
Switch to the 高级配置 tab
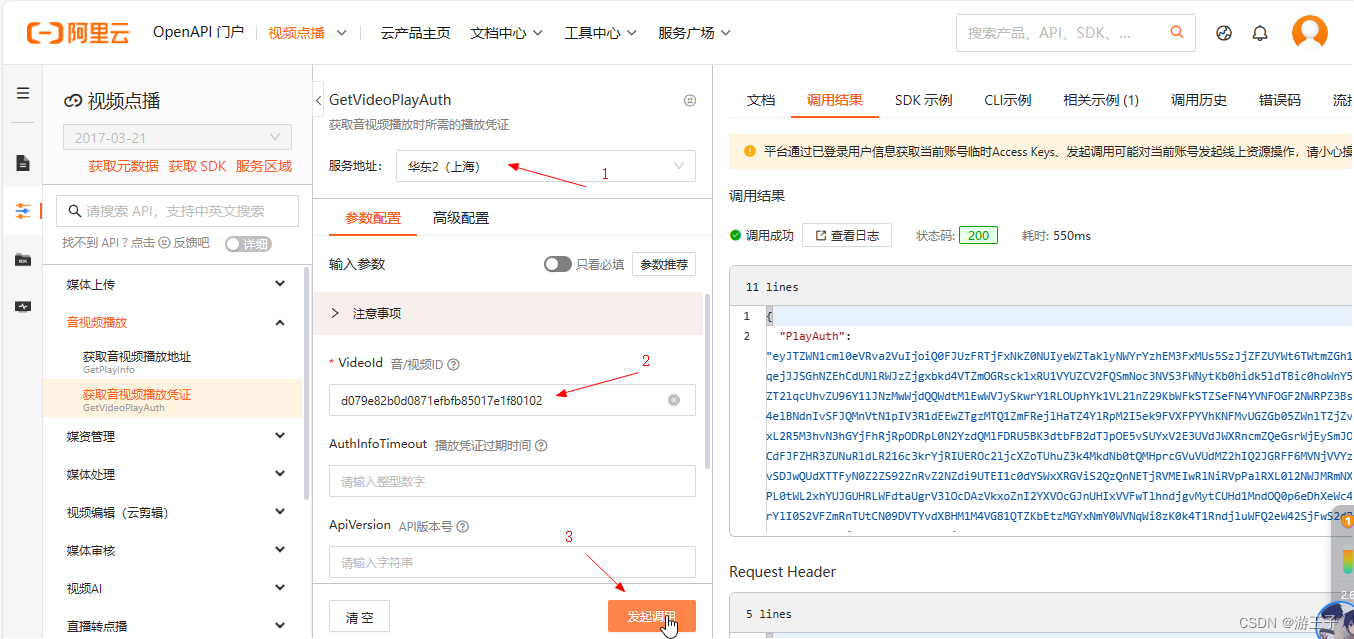(x=461, y=218)
